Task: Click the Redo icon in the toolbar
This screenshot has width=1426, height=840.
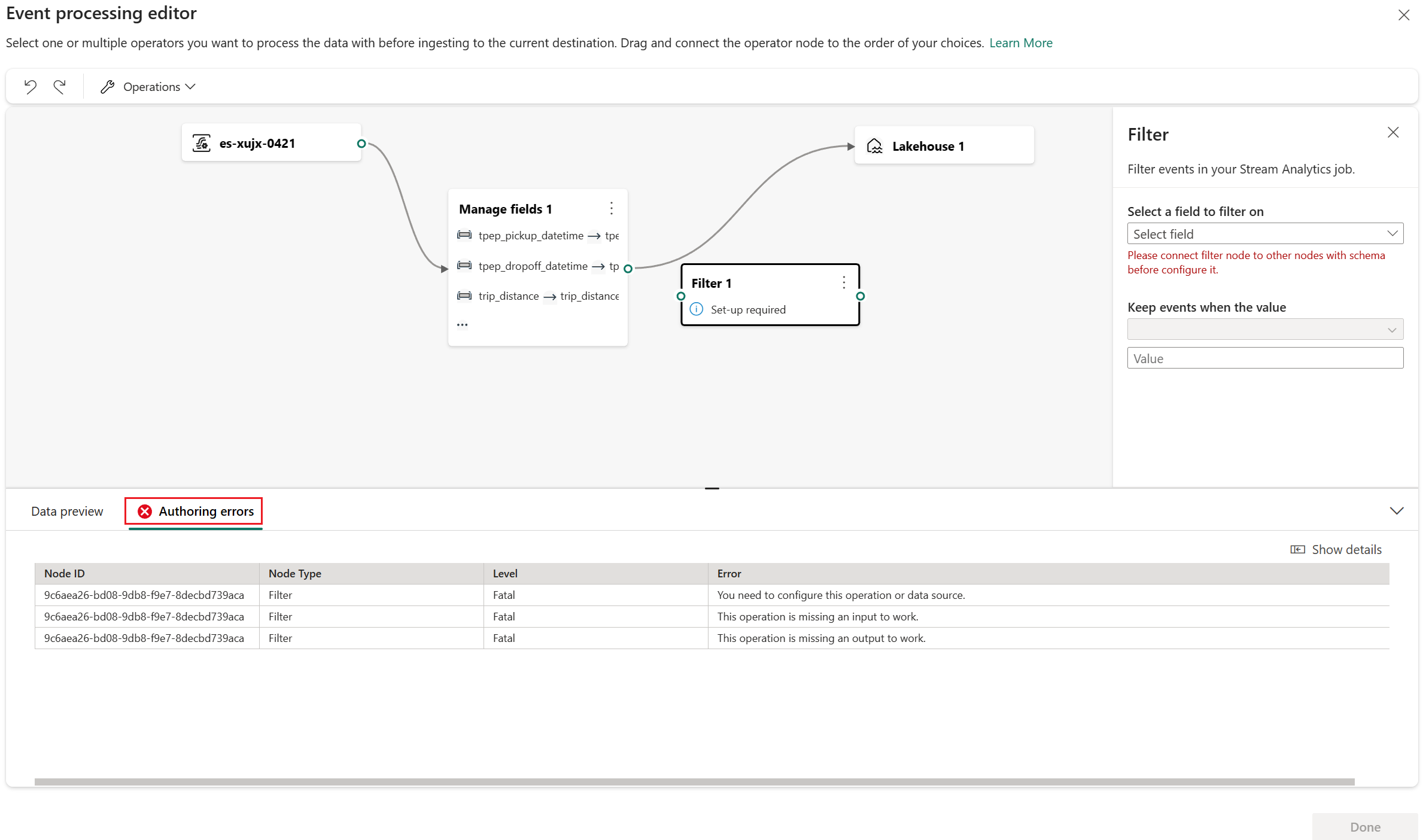Action: 59,86
